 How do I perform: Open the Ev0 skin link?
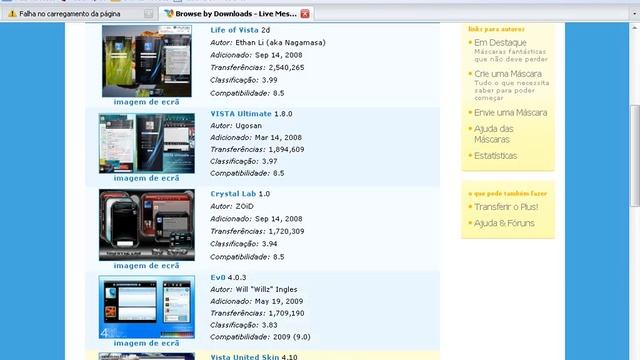point(218,278)
